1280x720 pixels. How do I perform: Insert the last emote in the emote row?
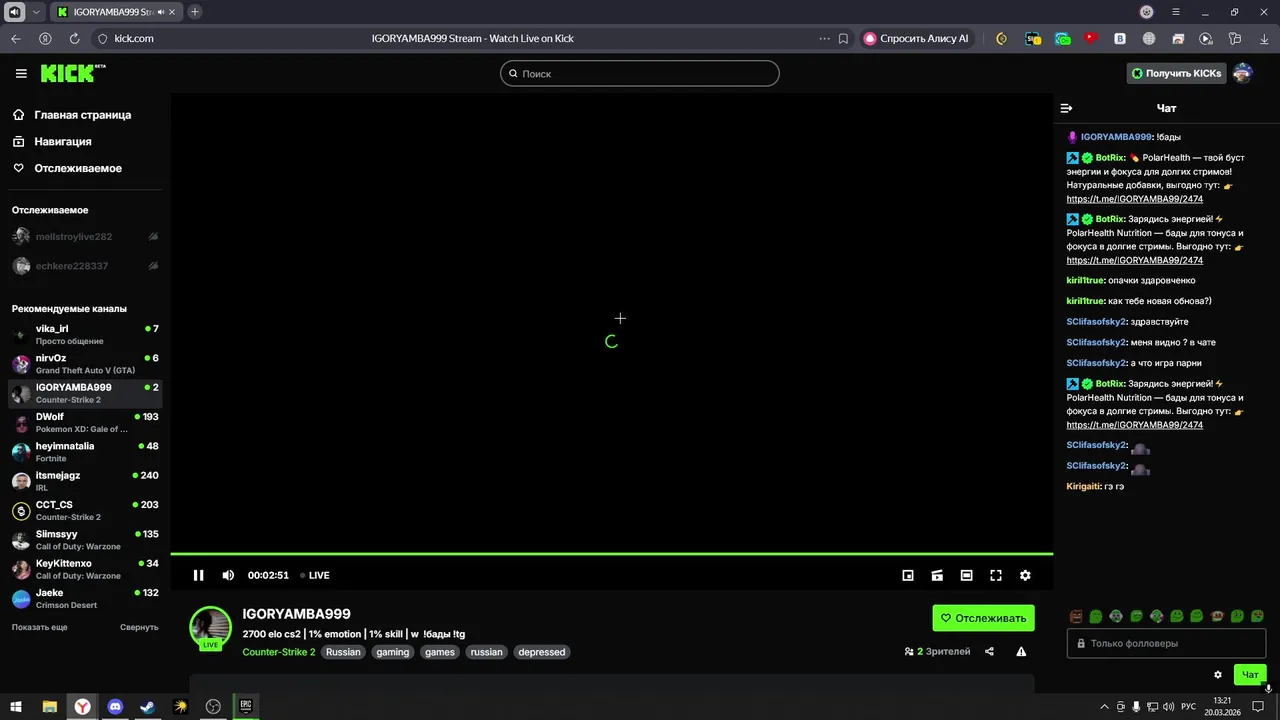1257,616
